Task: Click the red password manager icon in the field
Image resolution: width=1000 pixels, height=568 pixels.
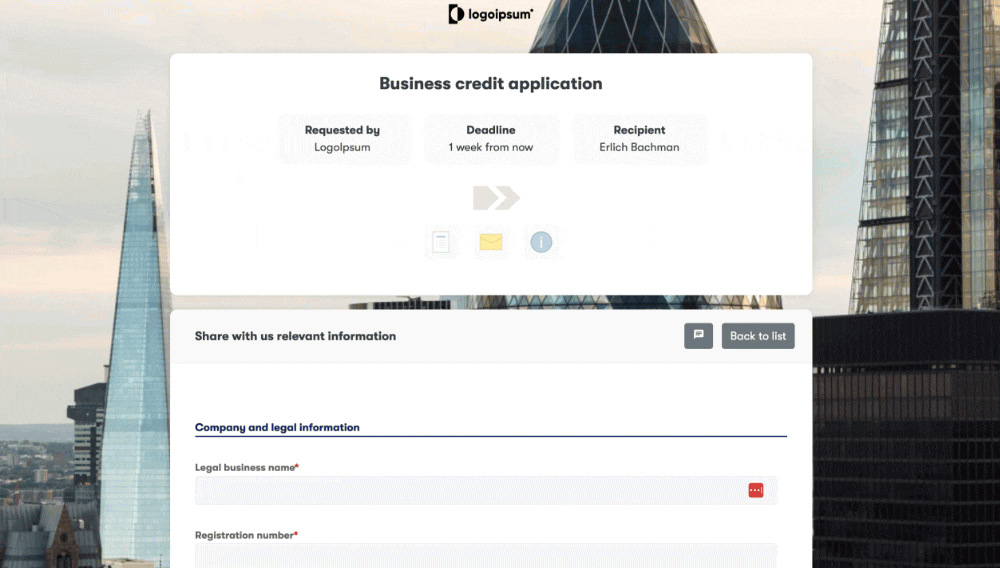Action: pyautogui.click(x=756, y=490)
